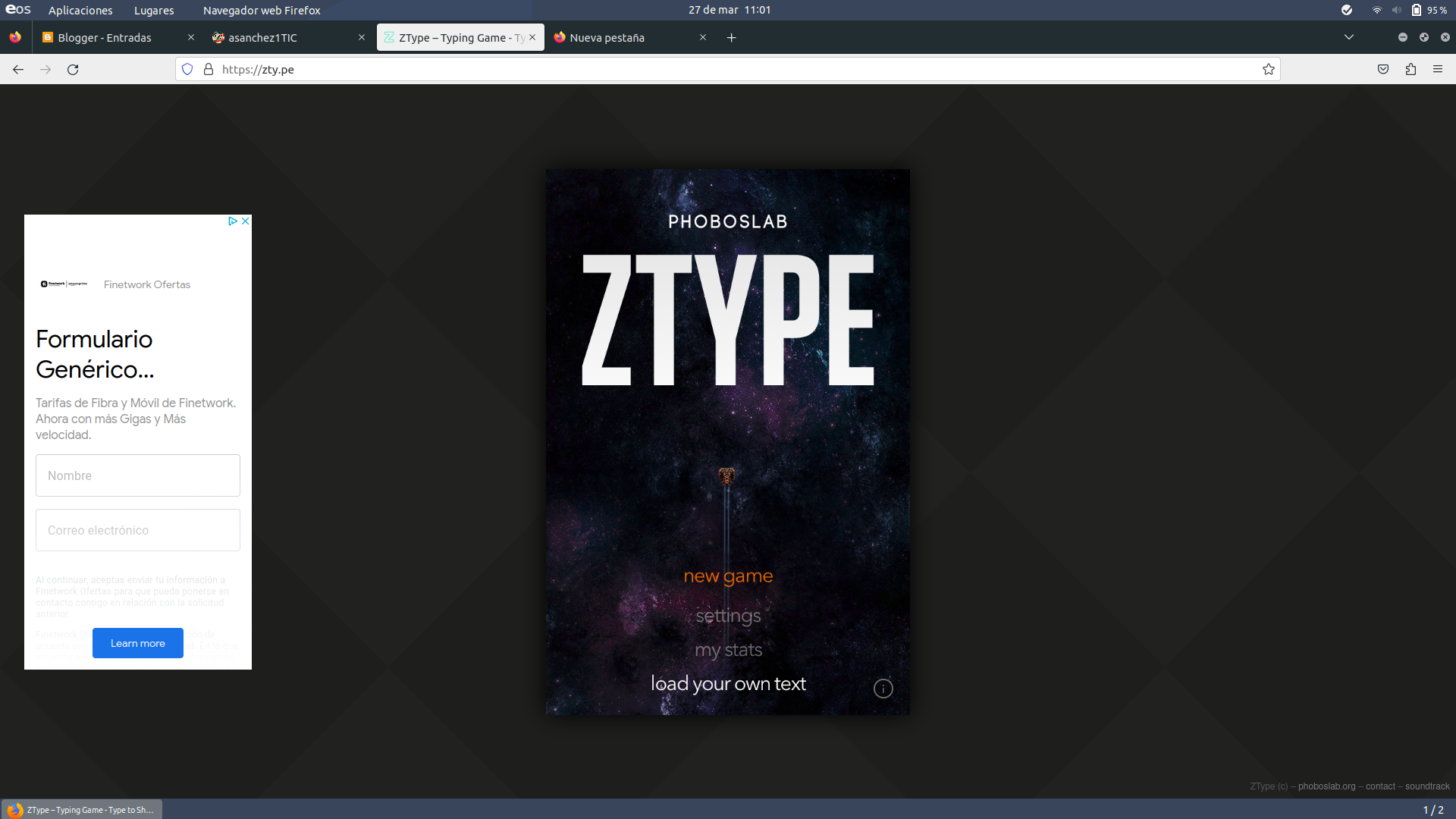
Task: Click the site padlock security icon
Action: 209,70
